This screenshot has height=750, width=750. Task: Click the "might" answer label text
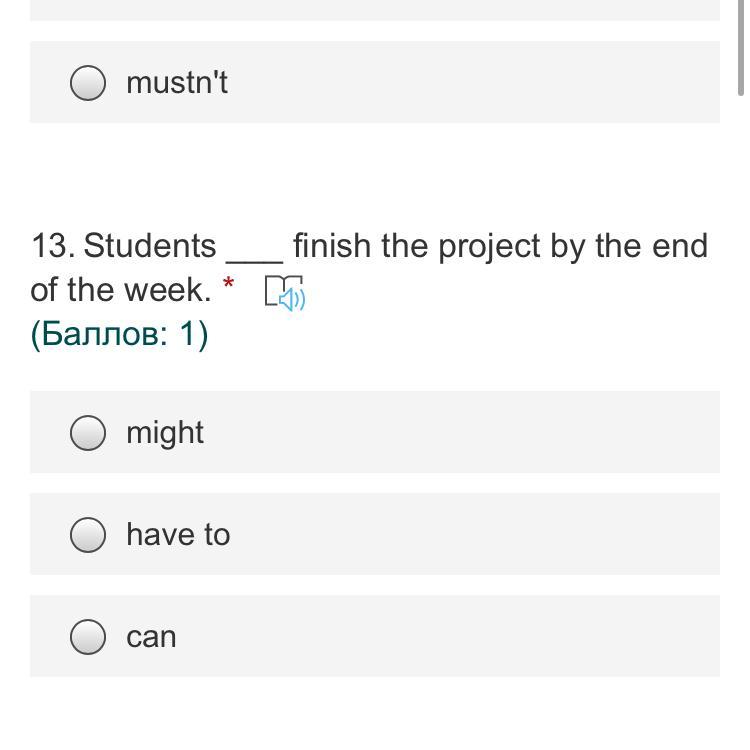(x=165, y=433)
